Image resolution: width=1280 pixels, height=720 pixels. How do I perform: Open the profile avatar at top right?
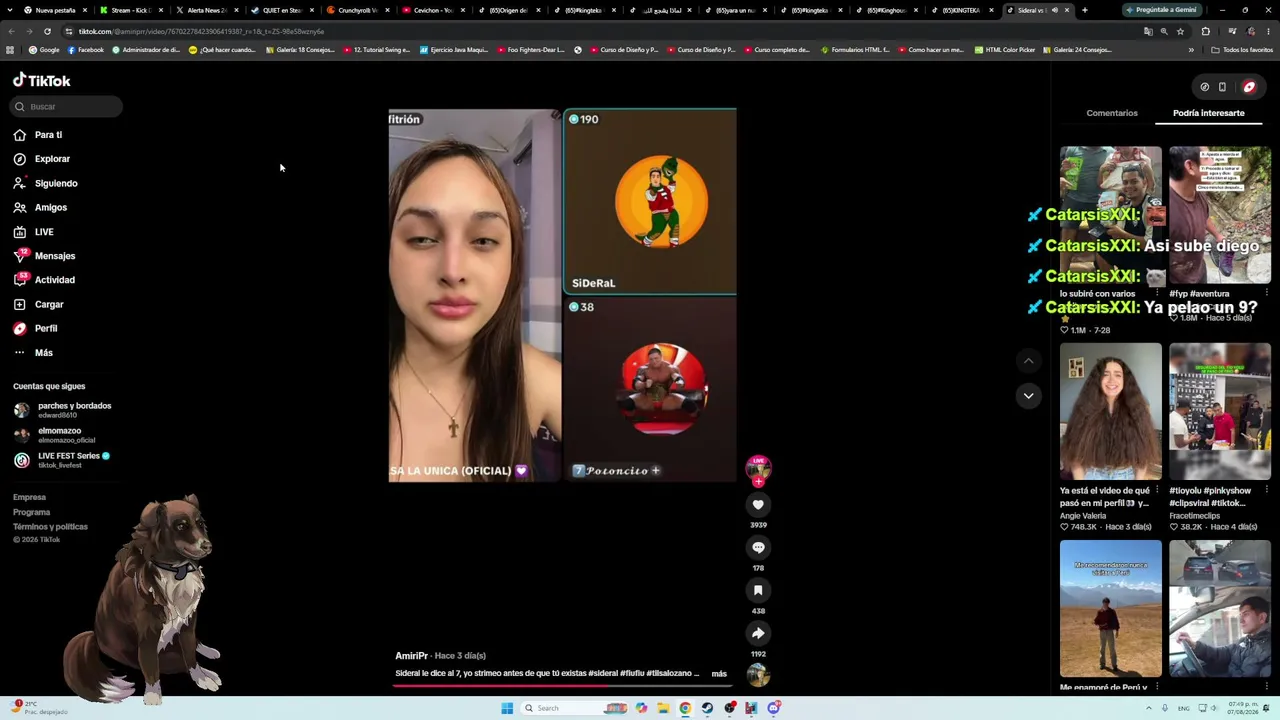(1249, 87)
